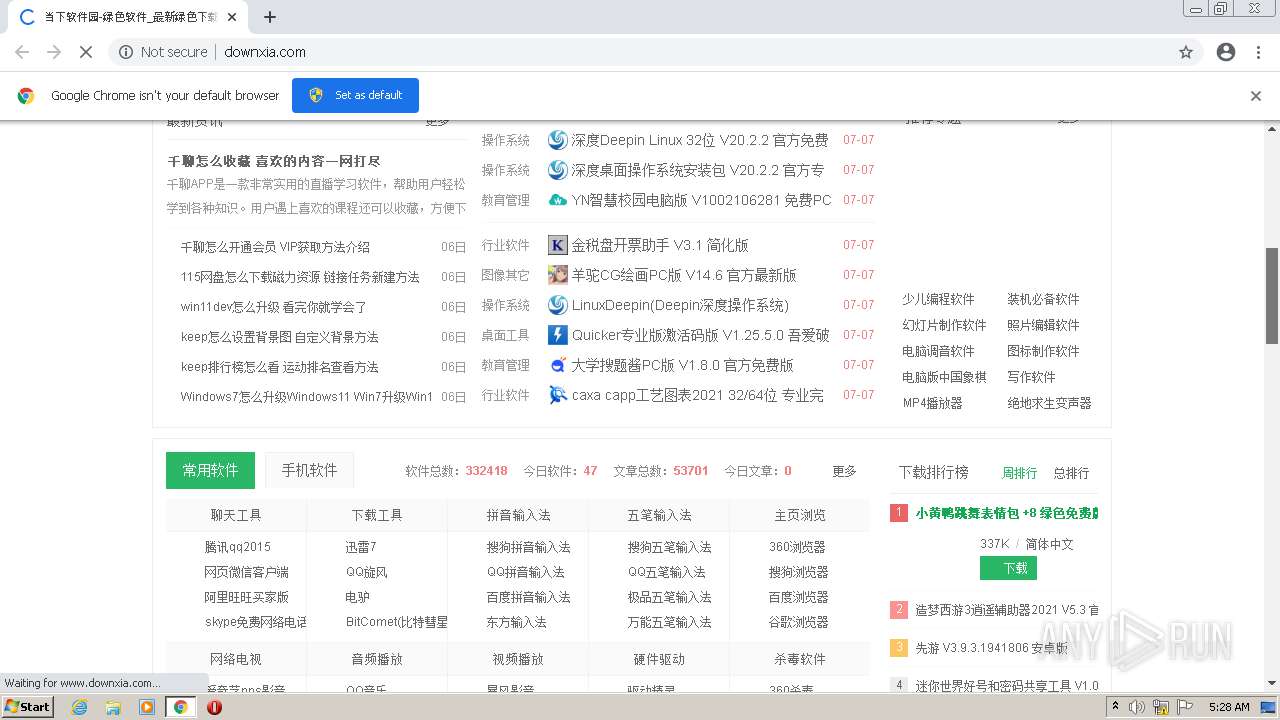1280x720 pixels.
Task: Open 幻灯片制作软件 category link
Action: 944,325
